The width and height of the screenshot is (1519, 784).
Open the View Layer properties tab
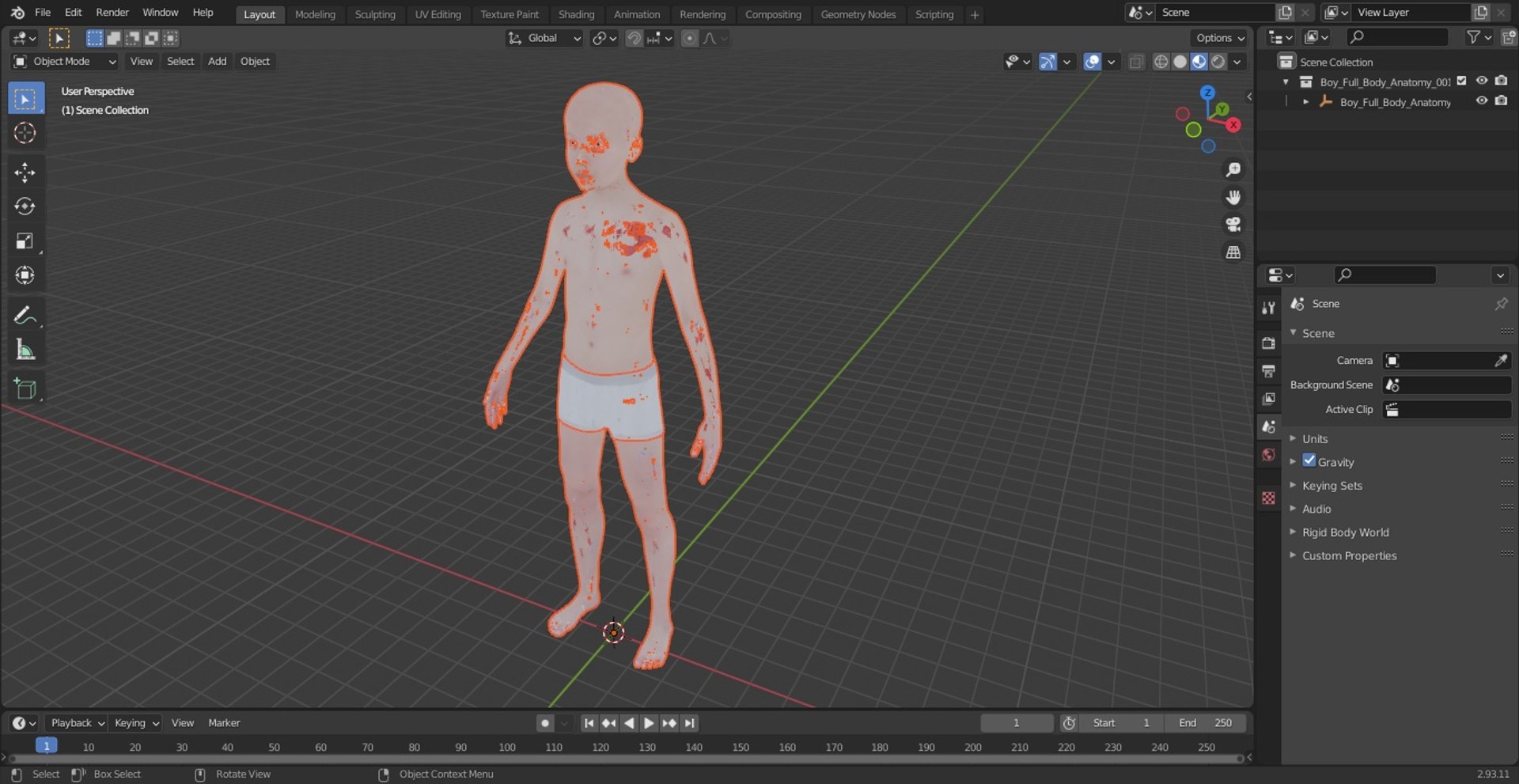pos(1268,399)
